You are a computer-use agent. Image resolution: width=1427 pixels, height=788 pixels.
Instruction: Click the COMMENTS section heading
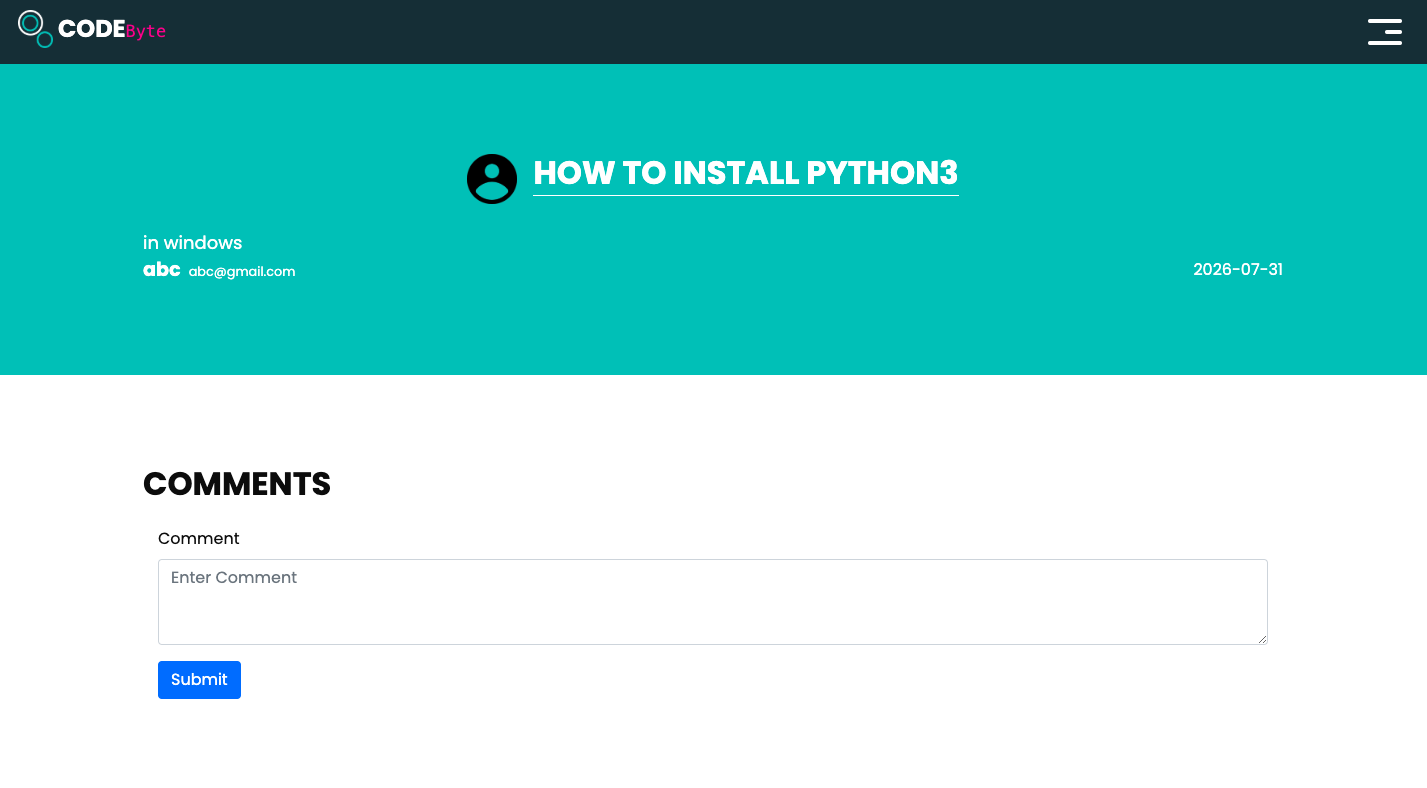pos(237,484)
